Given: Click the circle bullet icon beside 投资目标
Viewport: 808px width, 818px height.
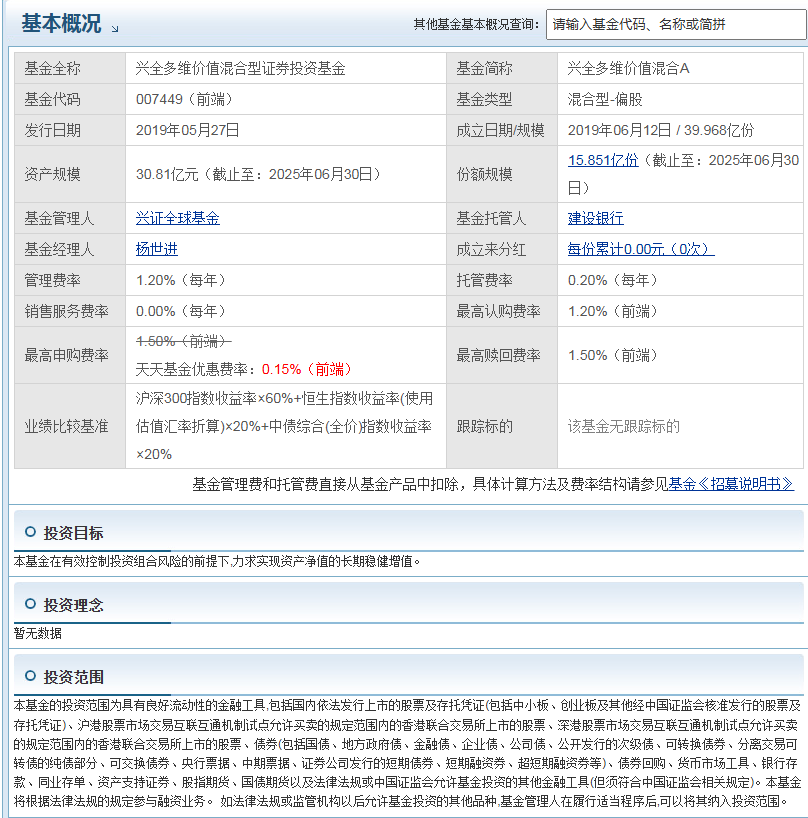Looking at the screenshot, I should (30, 532).
